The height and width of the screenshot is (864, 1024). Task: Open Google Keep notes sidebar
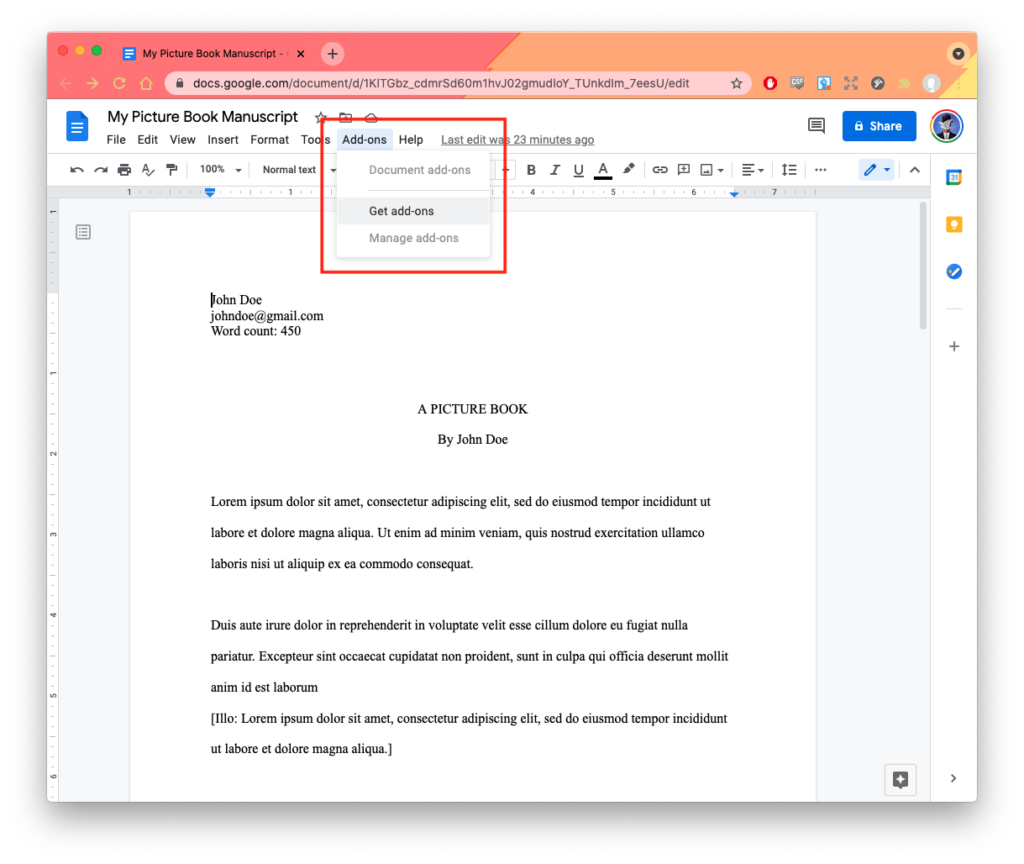point(952,224)
